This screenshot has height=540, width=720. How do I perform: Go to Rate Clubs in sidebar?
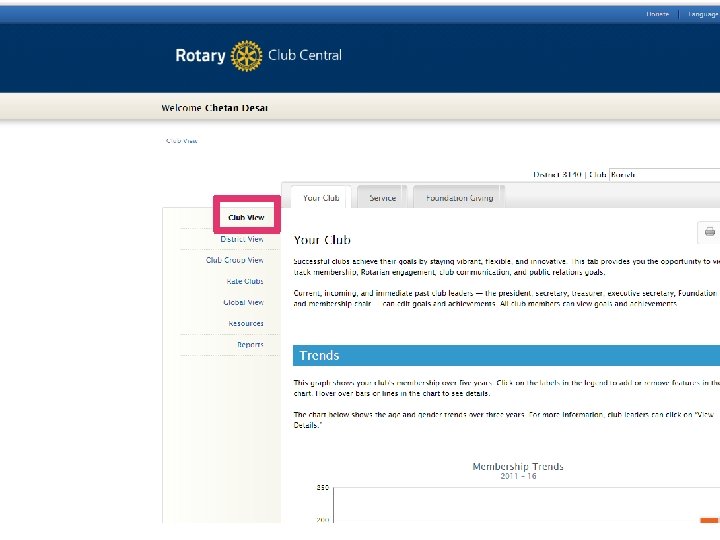pyautogui.click(x=245, y=281)
